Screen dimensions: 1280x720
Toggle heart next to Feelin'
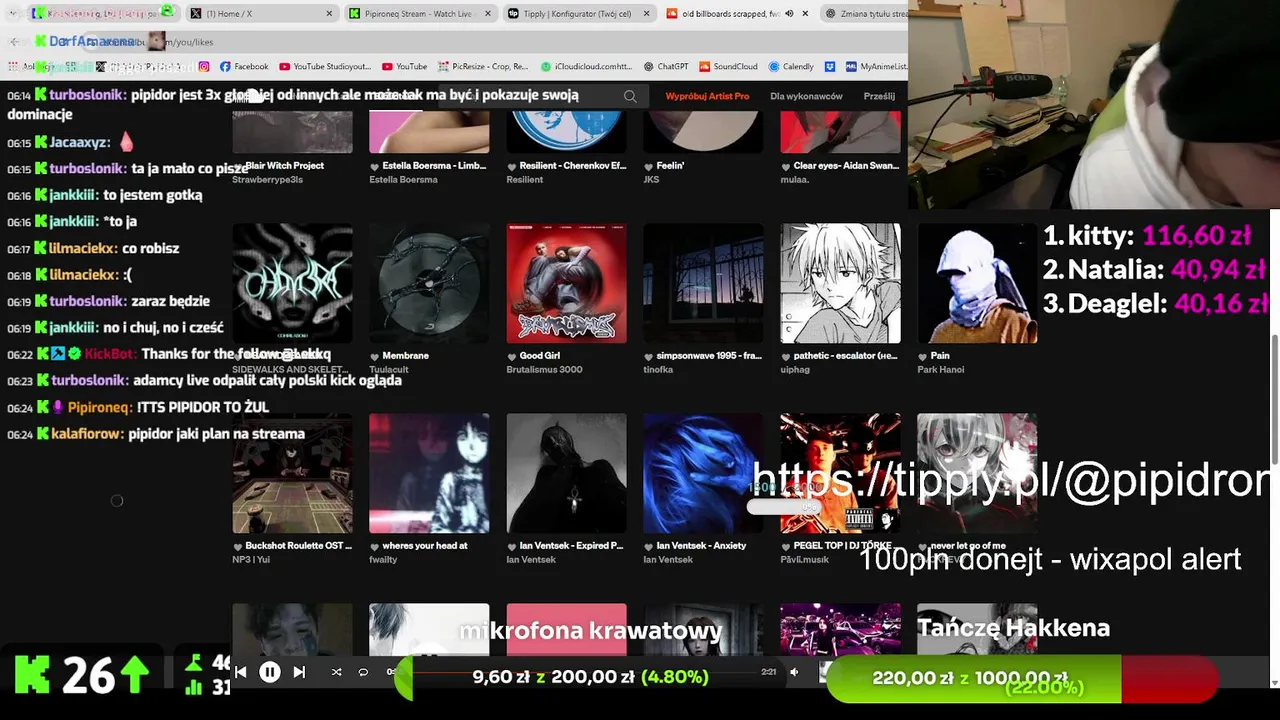pyautogui.click(x=649, y=166)
